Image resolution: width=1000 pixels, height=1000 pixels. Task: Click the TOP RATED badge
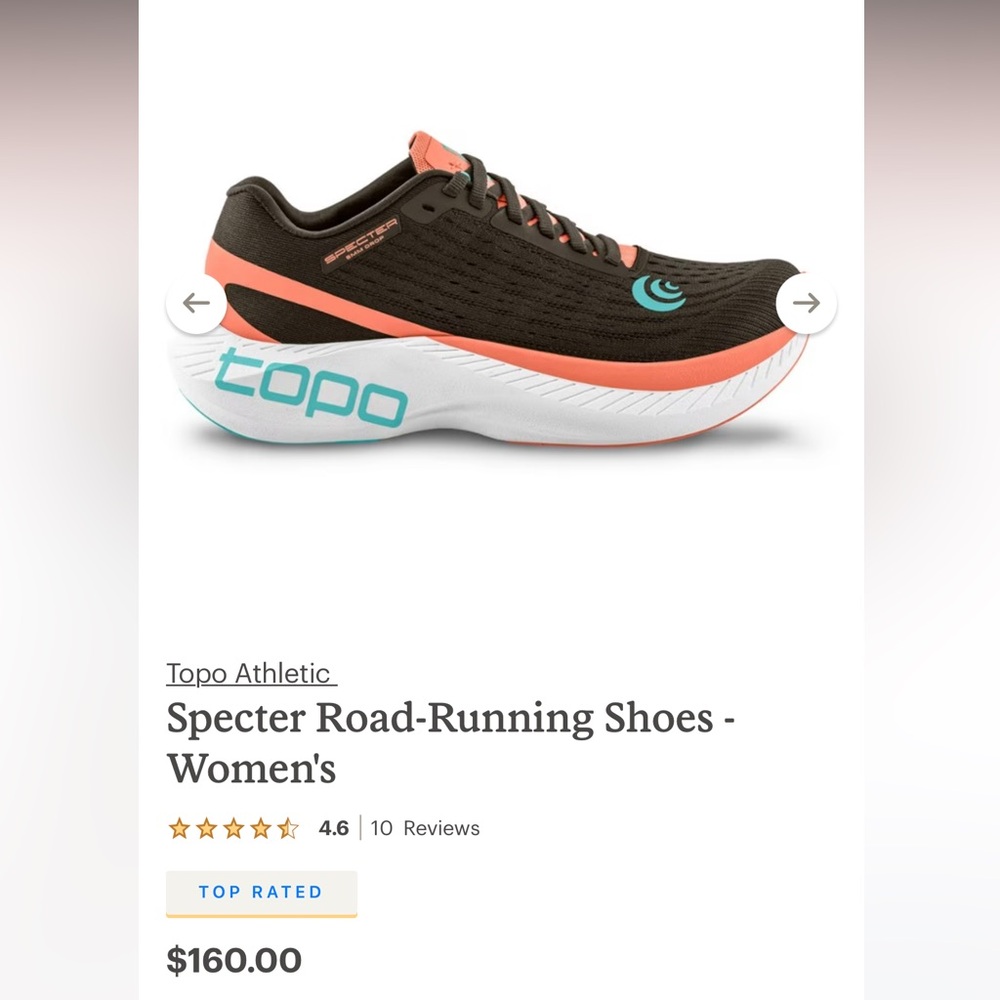(262, 893)
